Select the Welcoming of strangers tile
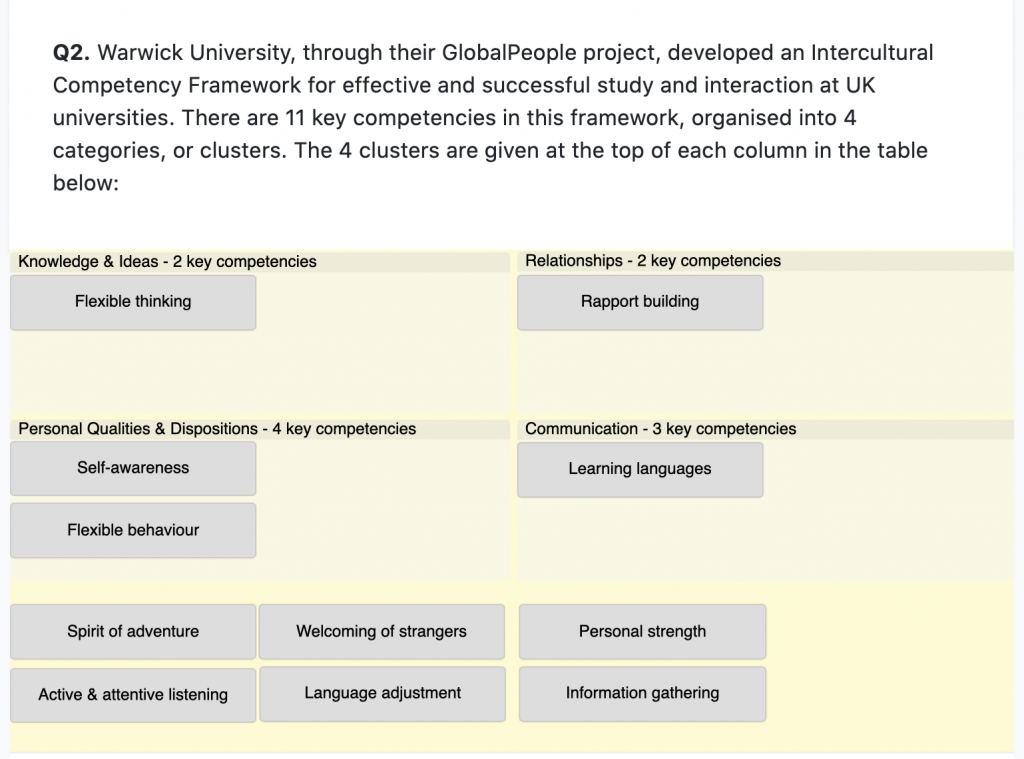The width and height of the screenshot is (1024, 759). pos(381,631)
